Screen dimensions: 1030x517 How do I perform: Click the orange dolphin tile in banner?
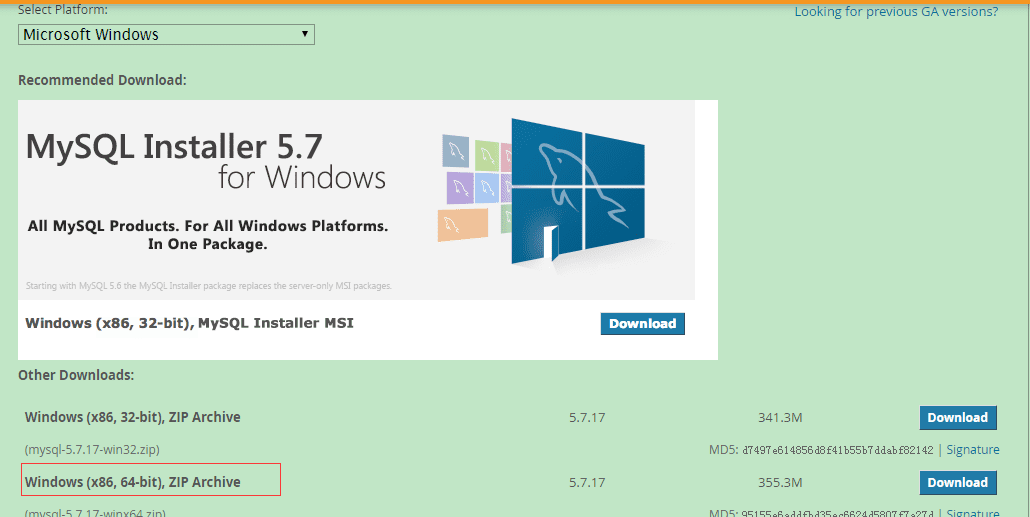(x=463, y=225)
